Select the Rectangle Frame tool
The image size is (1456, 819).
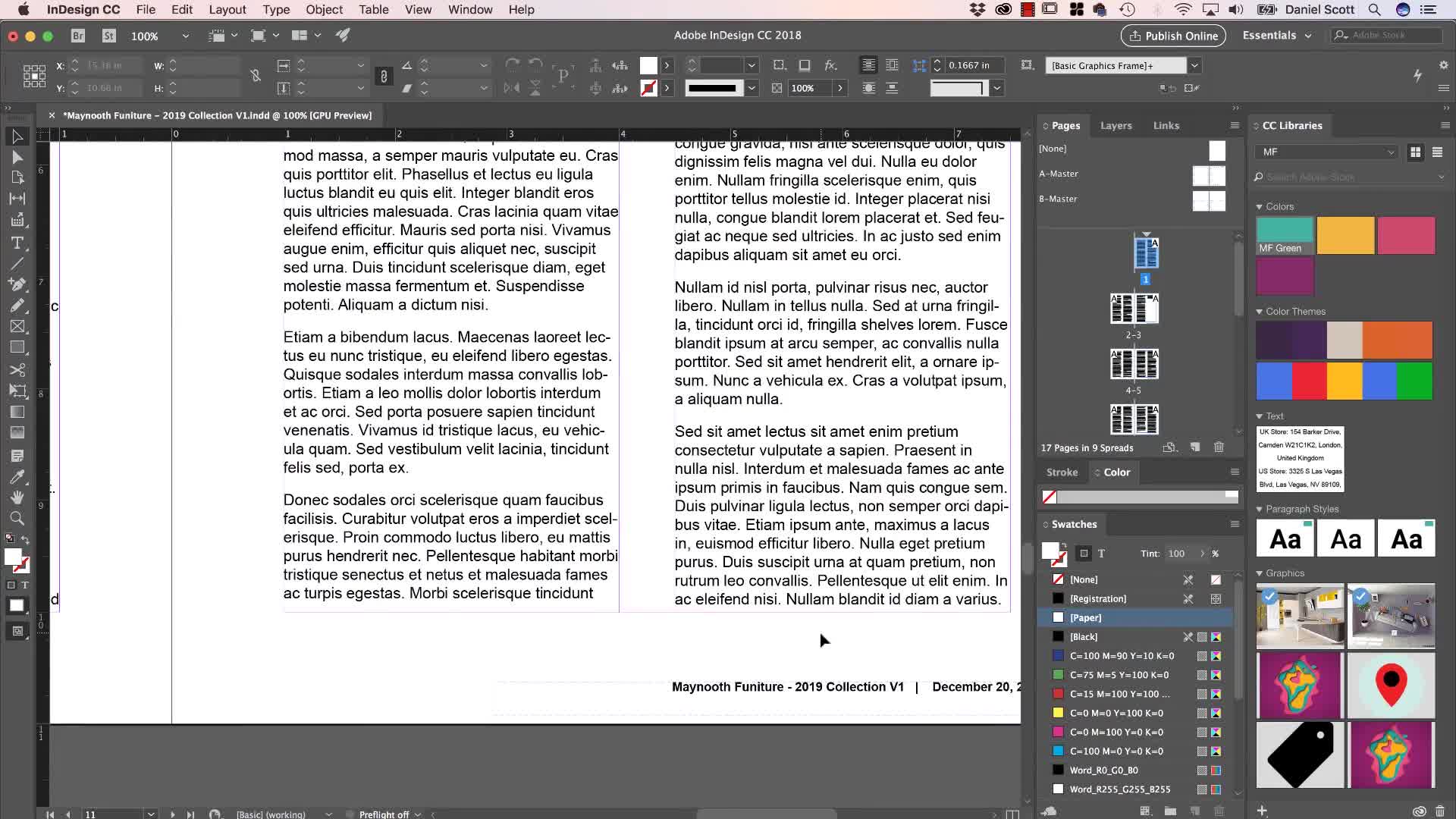pos(17,327)
